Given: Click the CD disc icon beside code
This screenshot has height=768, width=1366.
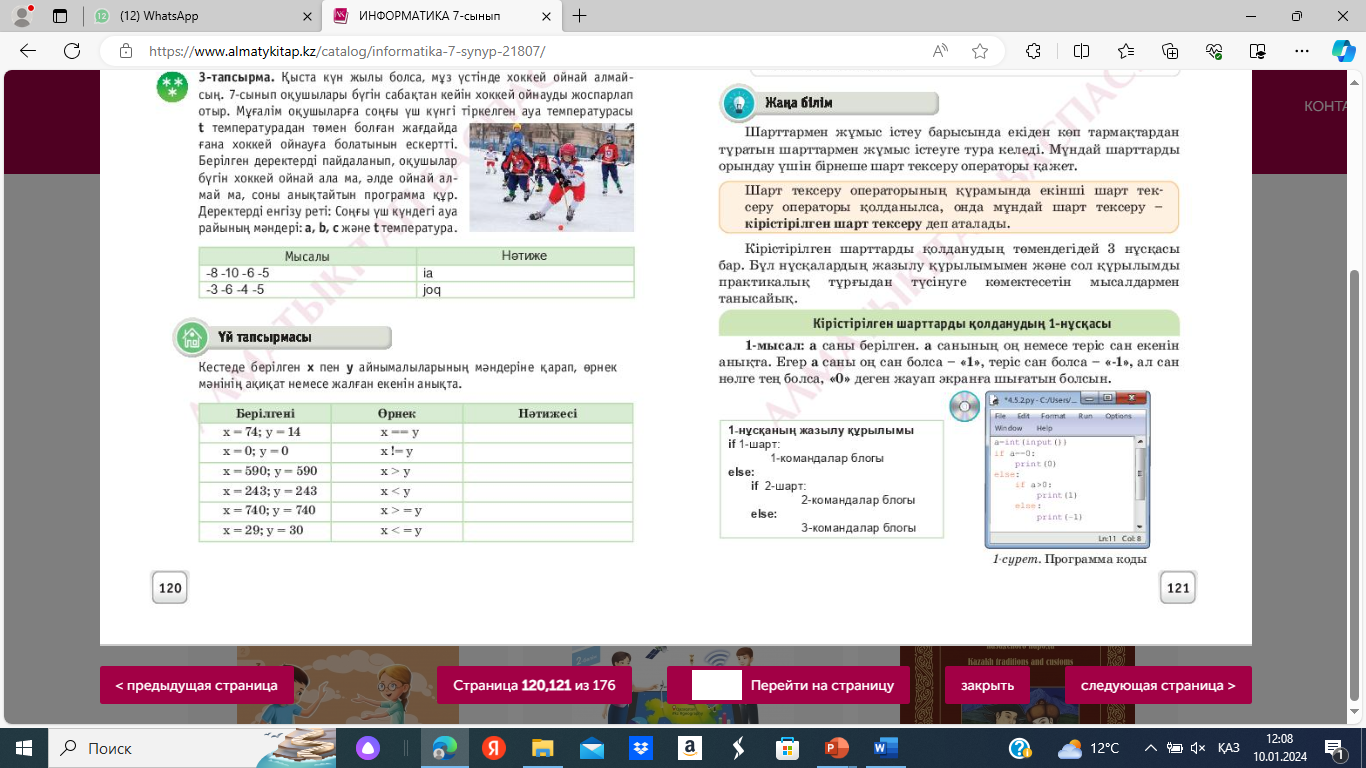Looking at the screenshot, I should point(964,406).
